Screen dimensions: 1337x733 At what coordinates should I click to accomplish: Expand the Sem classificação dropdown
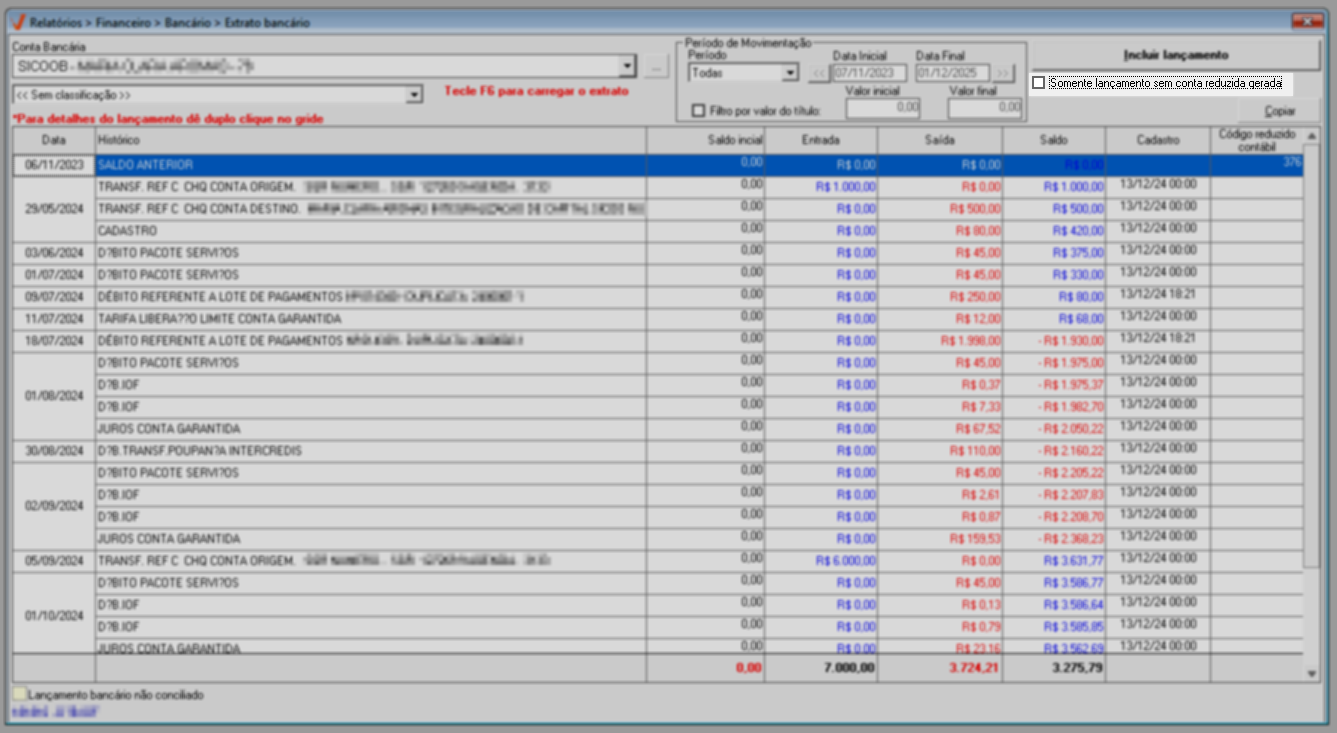click(x=414, y=95)
